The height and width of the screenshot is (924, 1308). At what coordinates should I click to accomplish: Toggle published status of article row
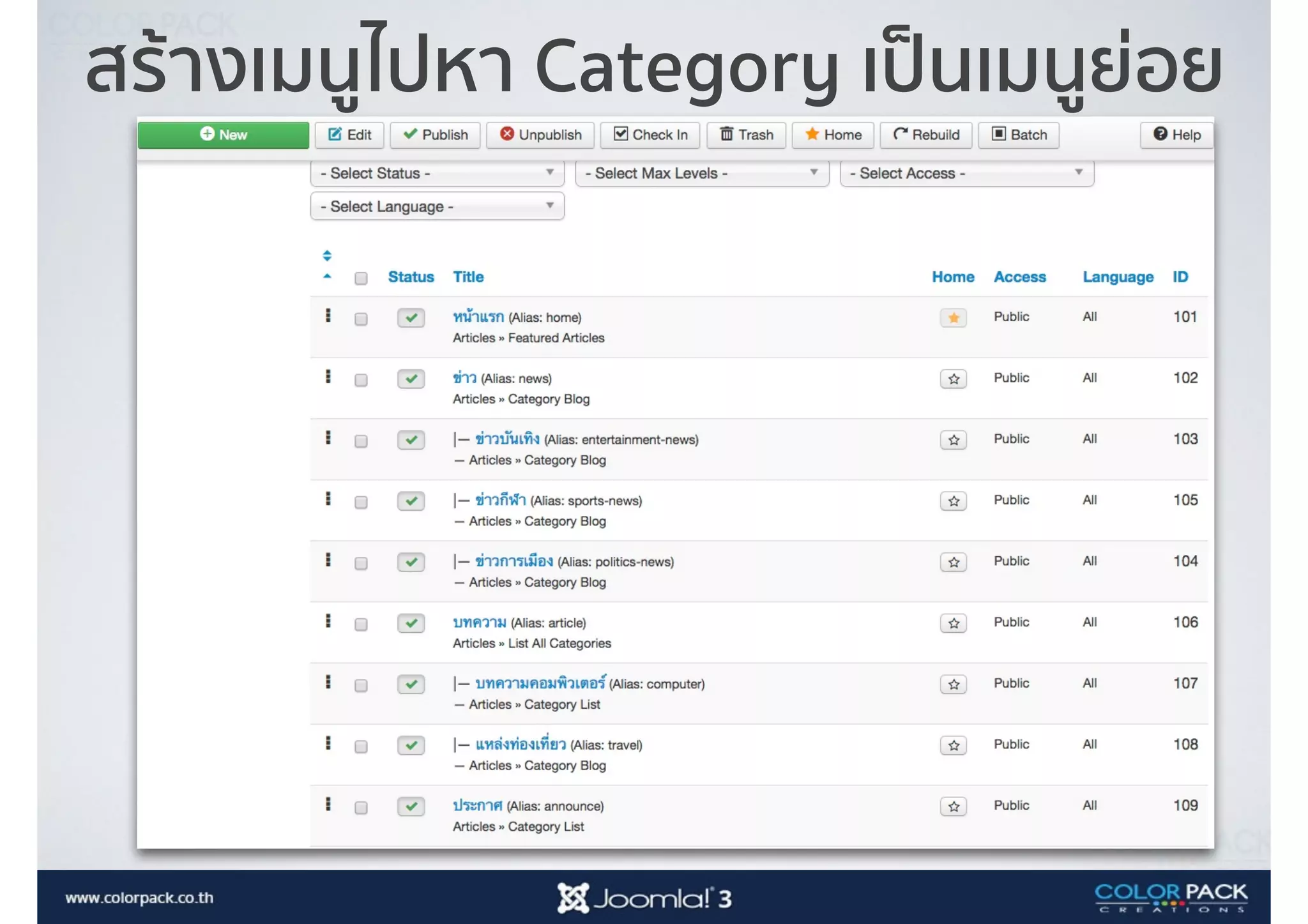(x=411, y=623)
